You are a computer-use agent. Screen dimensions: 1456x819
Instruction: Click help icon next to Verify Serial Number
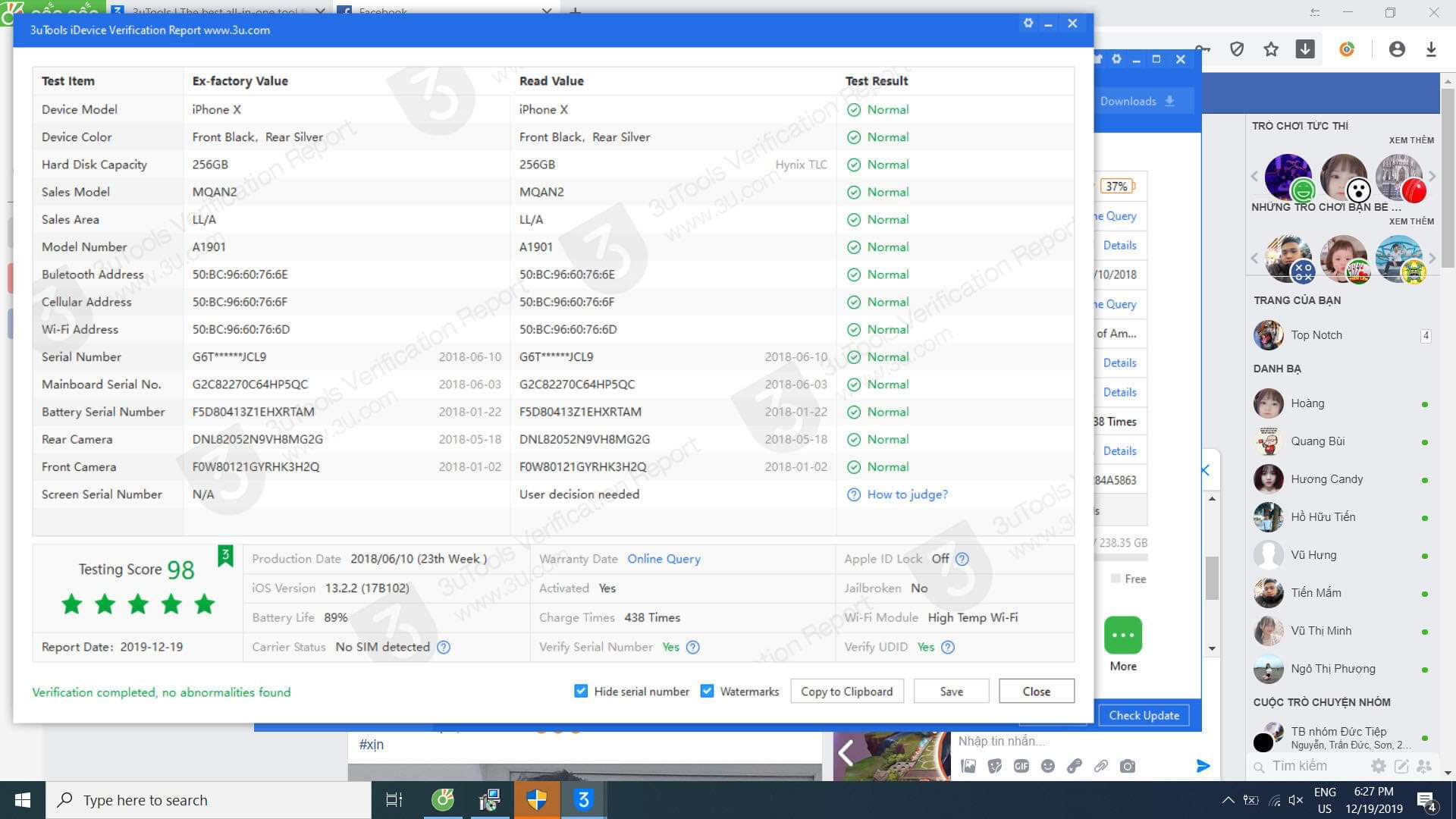(x=692, y=647)
